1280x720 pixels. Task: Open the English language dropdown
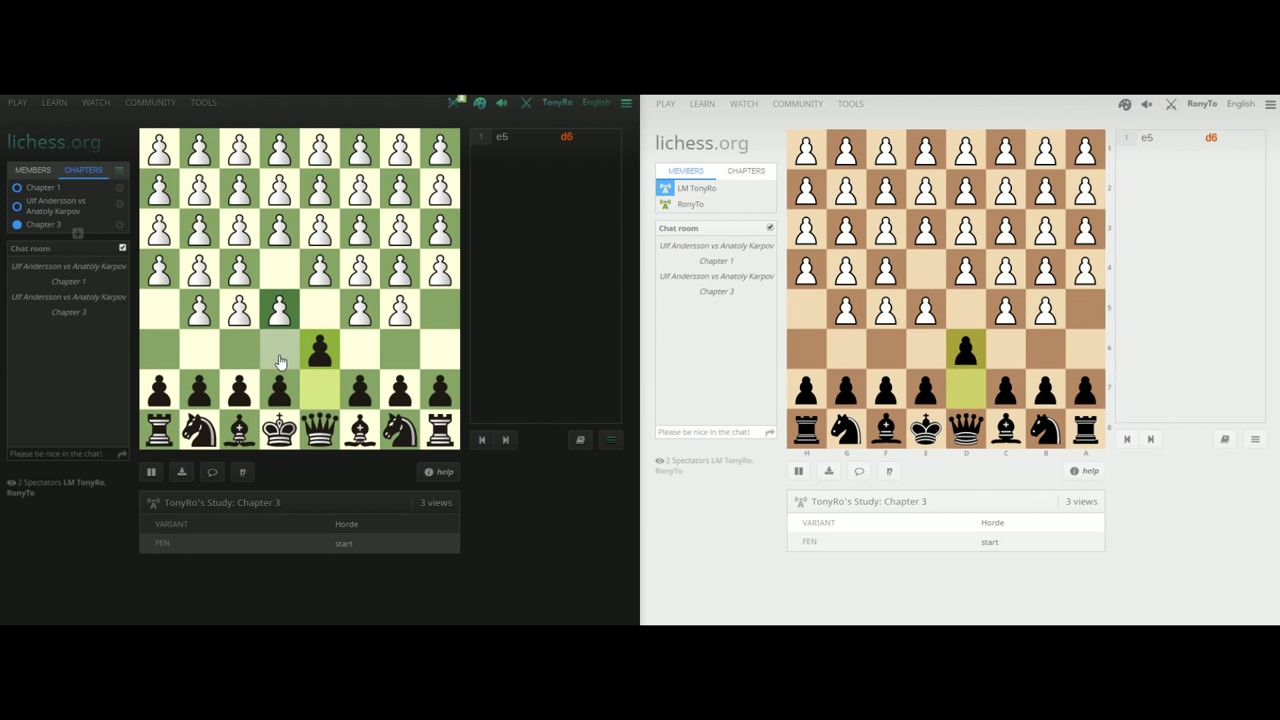tap(596, 102)
